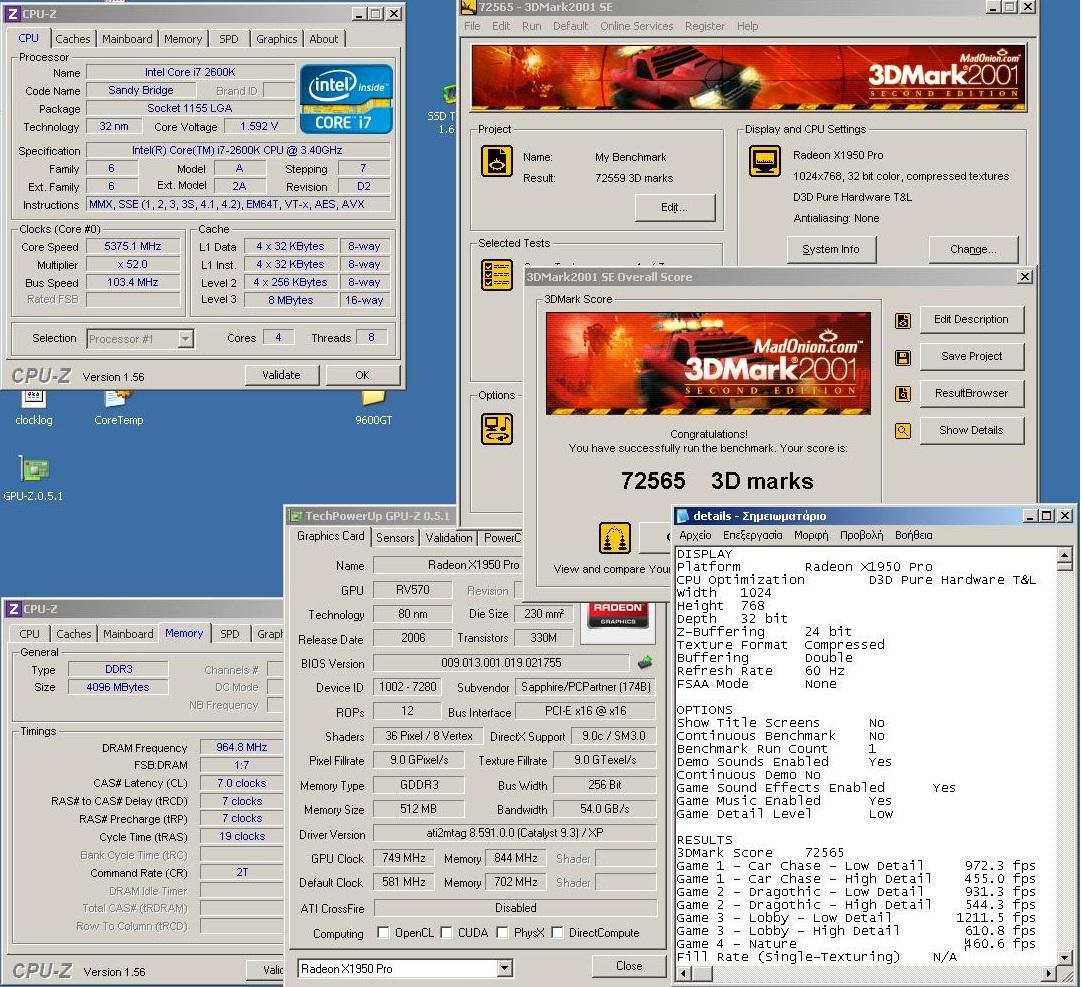Click the icon beside ResultBrowser

(x=903, y=393)
